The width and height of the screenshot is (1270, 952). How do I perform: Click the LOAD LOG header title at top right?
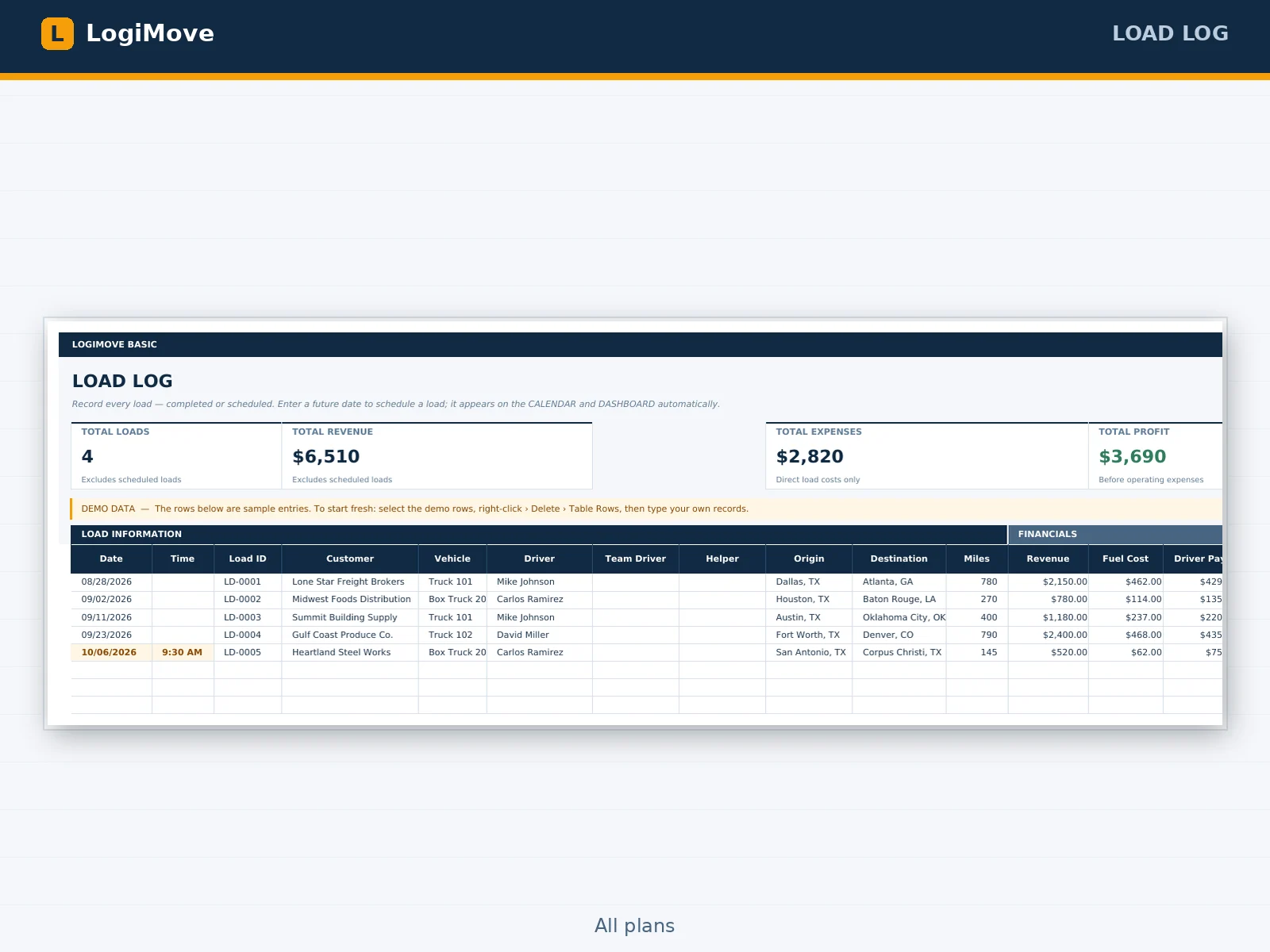click(x=1170, y=33)
